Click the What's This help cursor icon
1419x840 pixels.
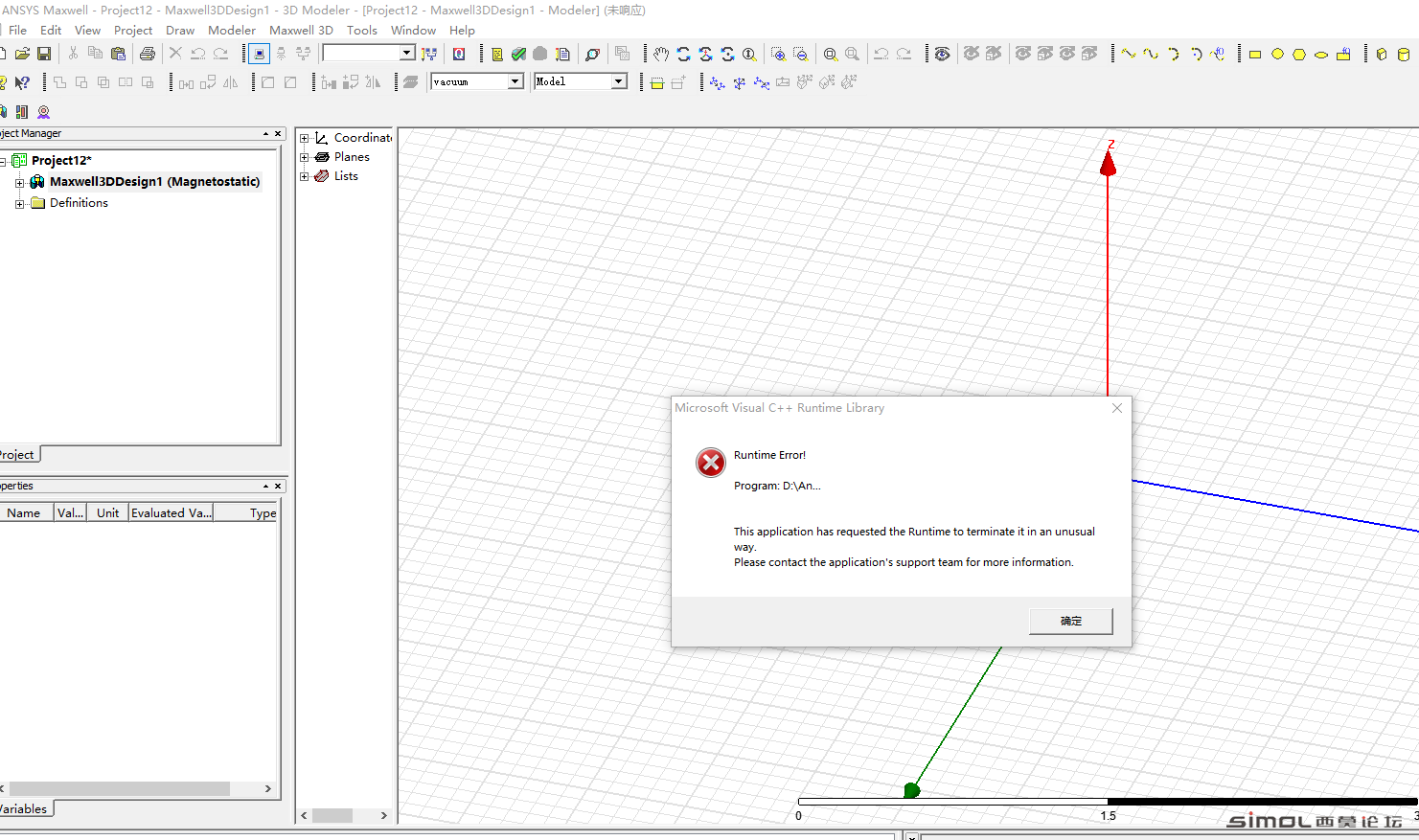coord(23,82)
